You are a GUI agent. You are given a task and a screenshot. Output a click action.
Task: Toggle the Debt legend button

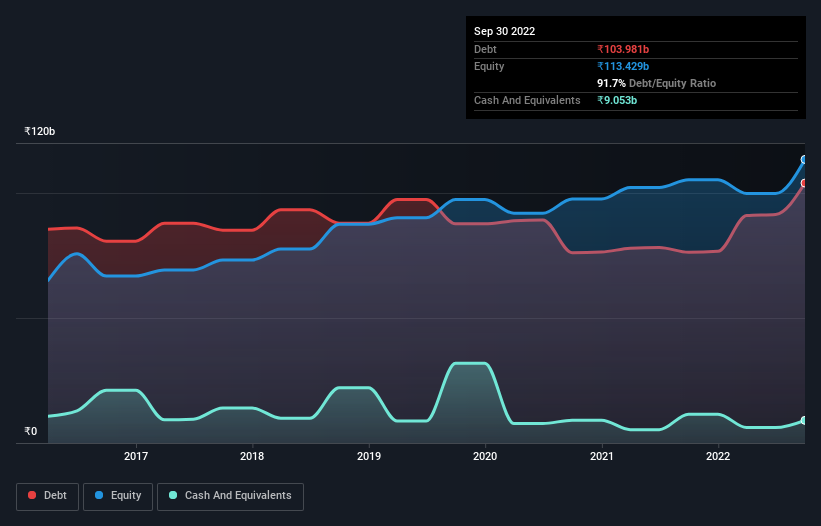point(47,496)
